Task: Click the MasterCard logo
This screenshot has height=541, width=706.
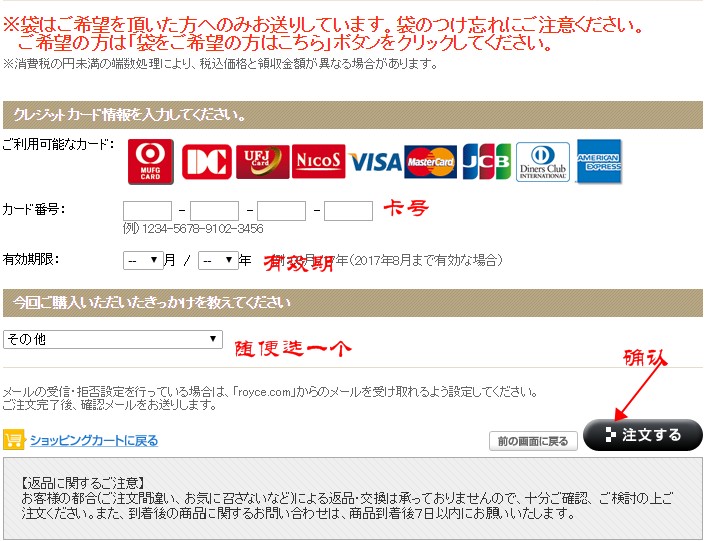Action: pos(431,161)
